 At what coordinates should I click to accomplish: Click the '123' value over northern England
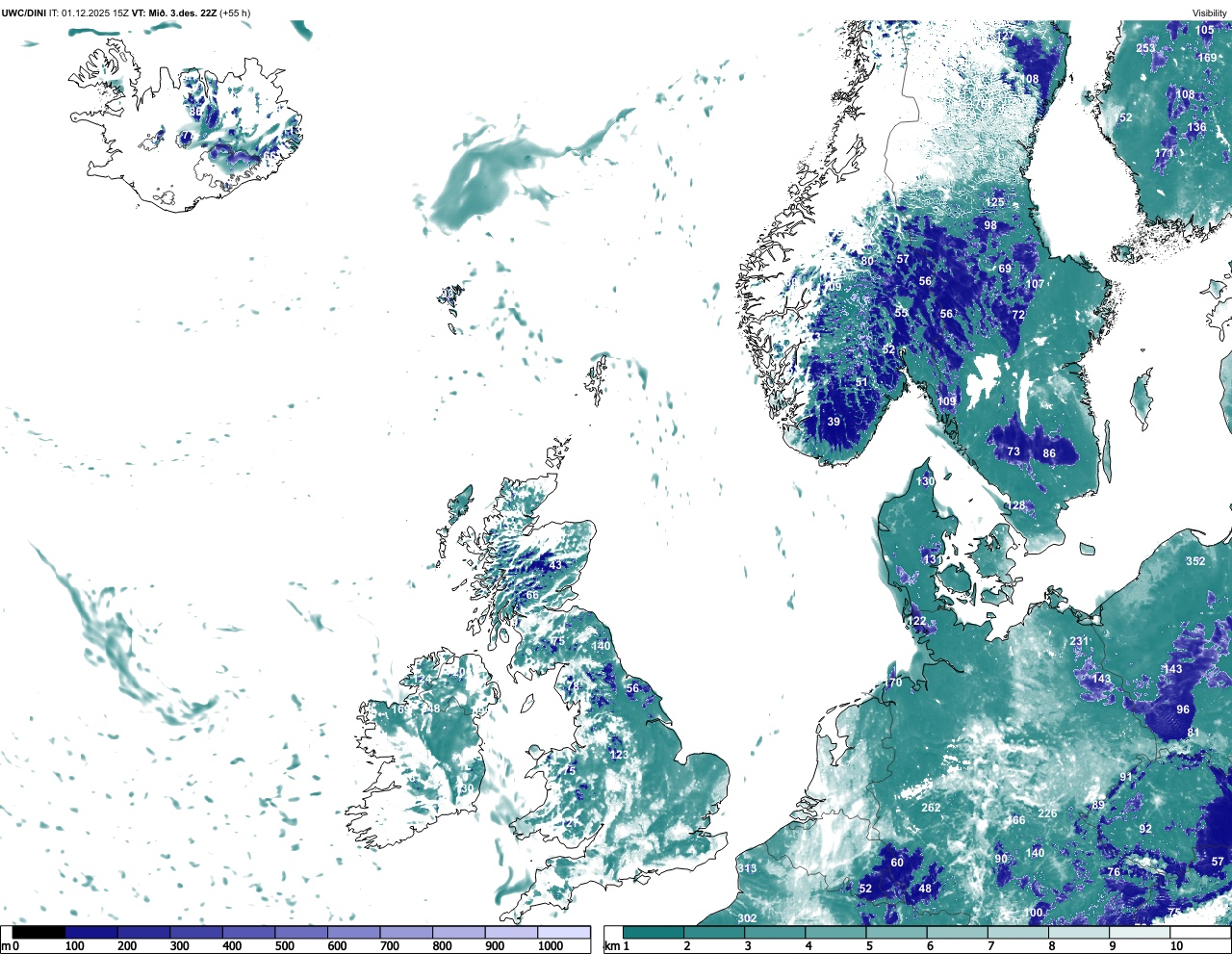[619, 754]
